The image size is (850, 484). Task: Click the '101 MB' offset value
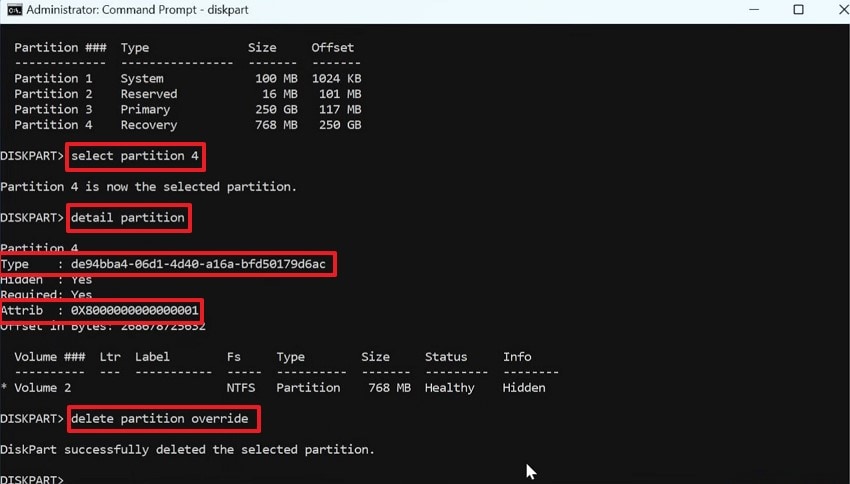click(340, 94)
